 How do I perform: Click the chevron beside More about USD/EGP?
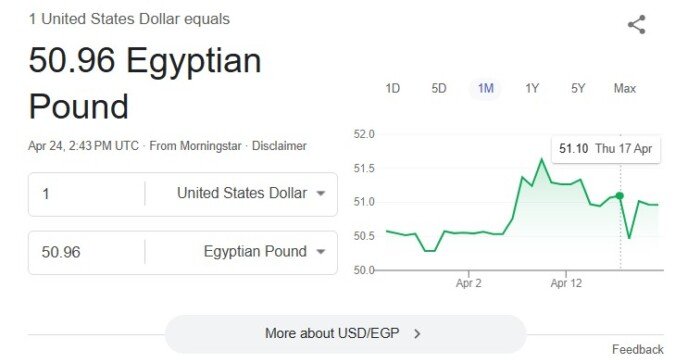coord(417,334)
